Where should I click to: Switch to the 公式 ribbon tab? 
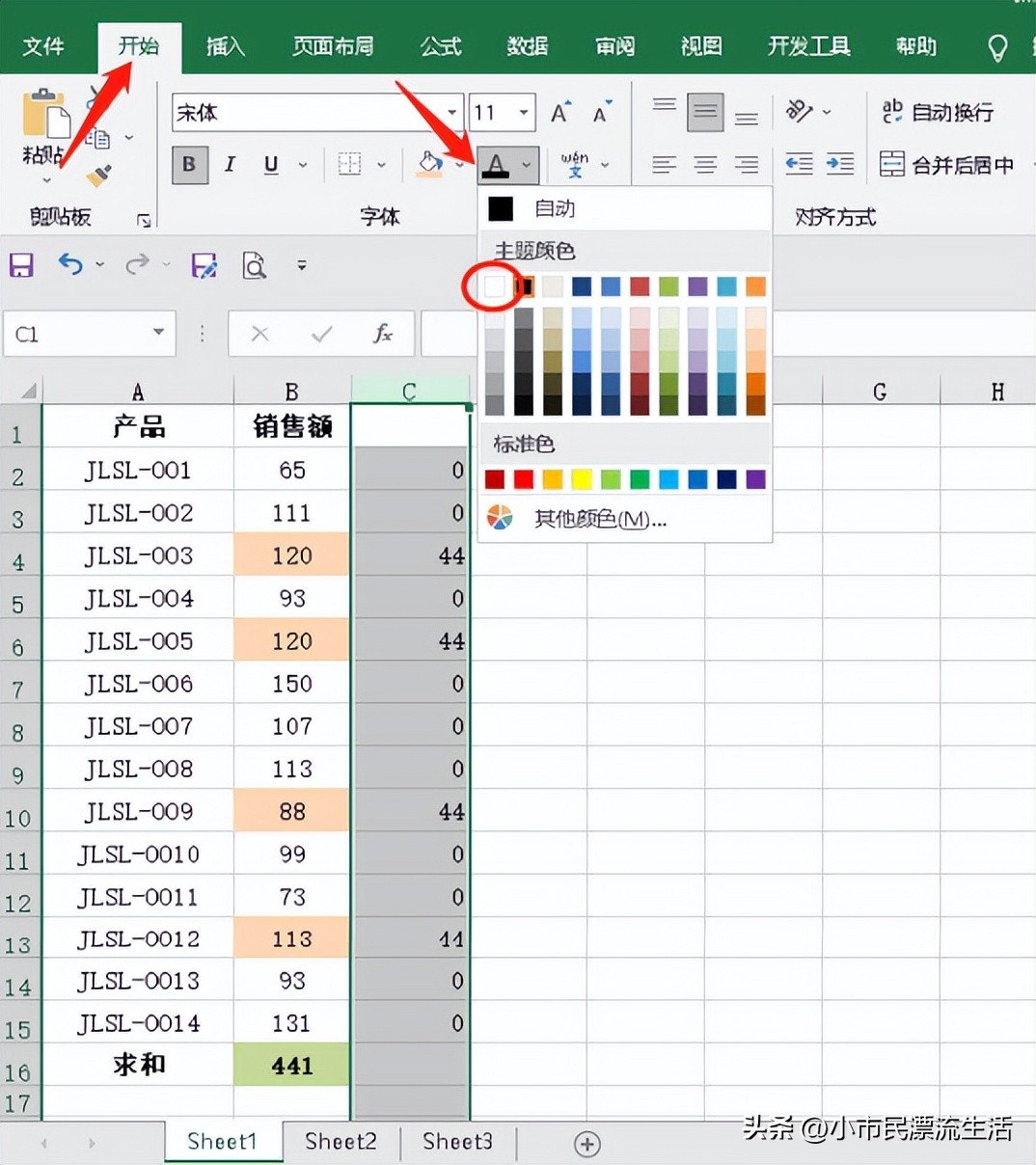[x=441, y=46]
